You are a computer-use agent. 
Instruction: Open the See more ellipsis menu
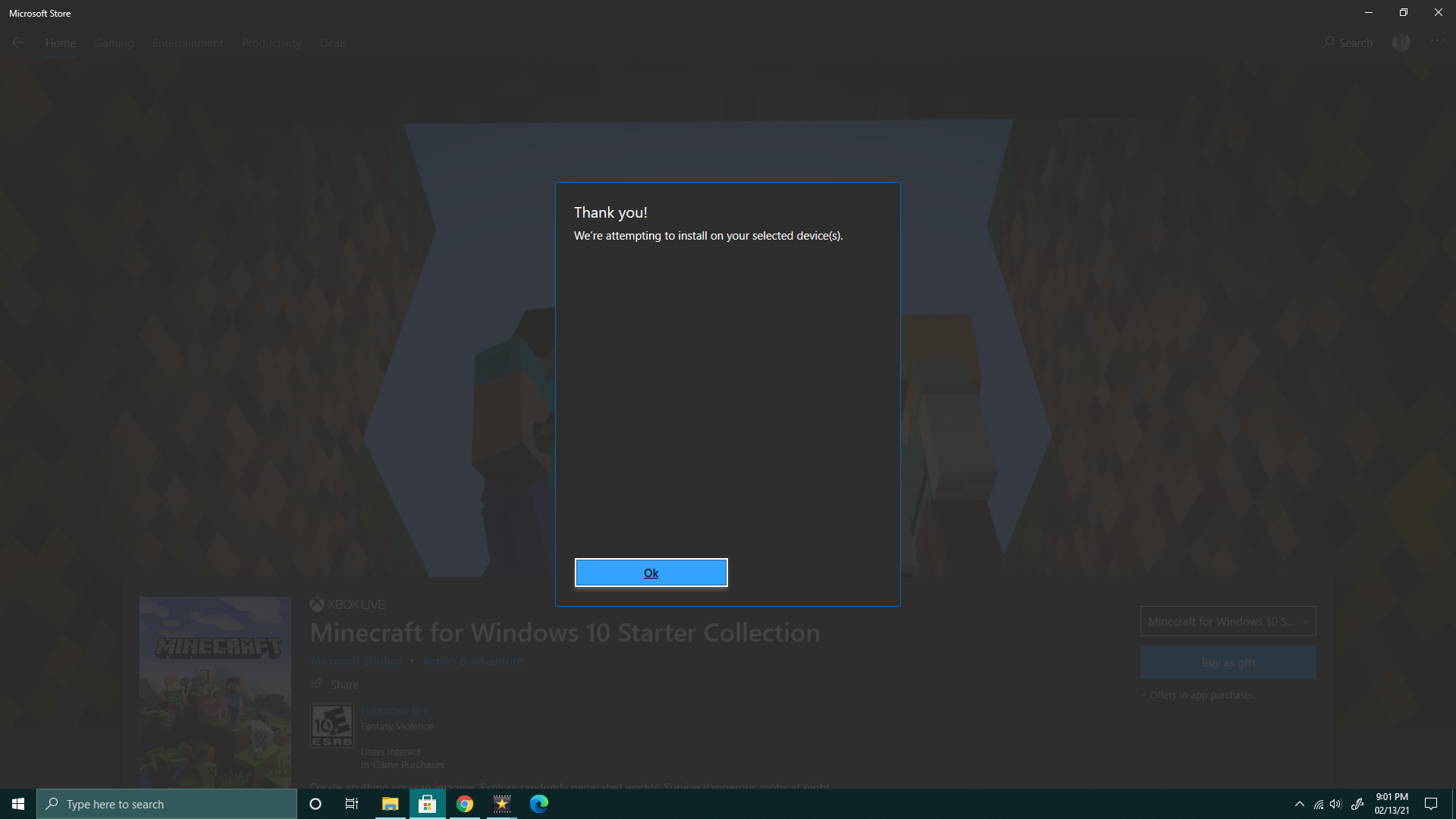tap(1438, 41)
